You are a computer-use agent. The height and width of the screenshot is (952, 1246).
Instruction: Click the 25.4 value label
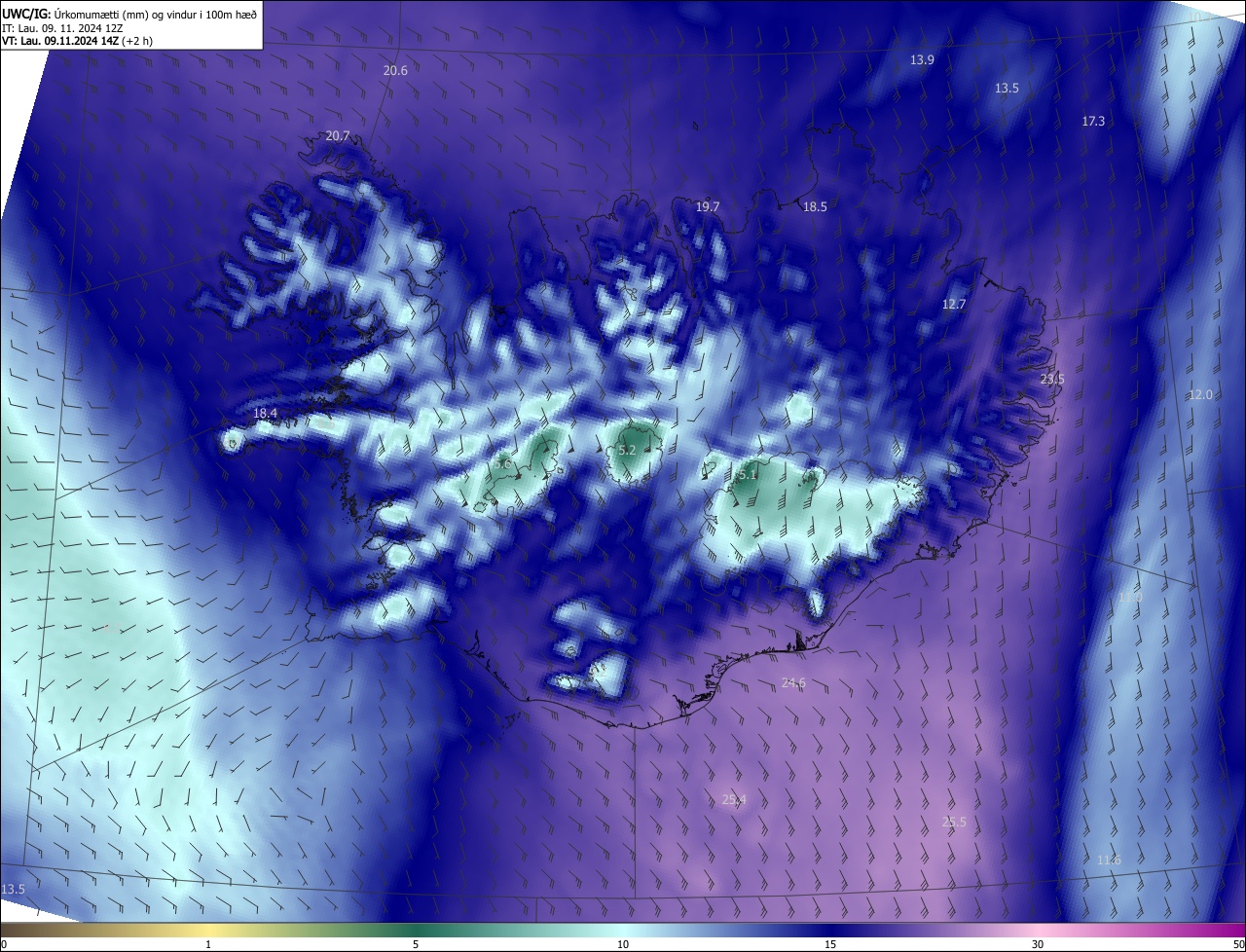734,799
